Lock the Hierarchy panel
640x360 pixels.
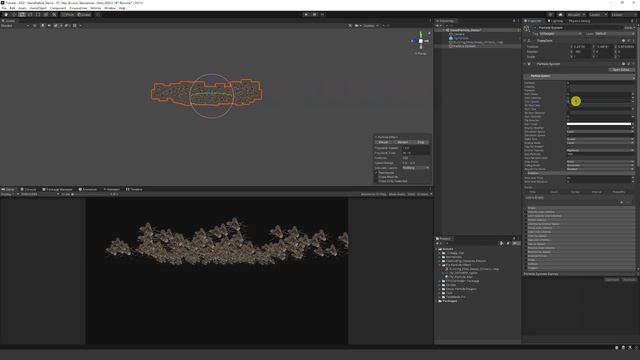[514, 21]
